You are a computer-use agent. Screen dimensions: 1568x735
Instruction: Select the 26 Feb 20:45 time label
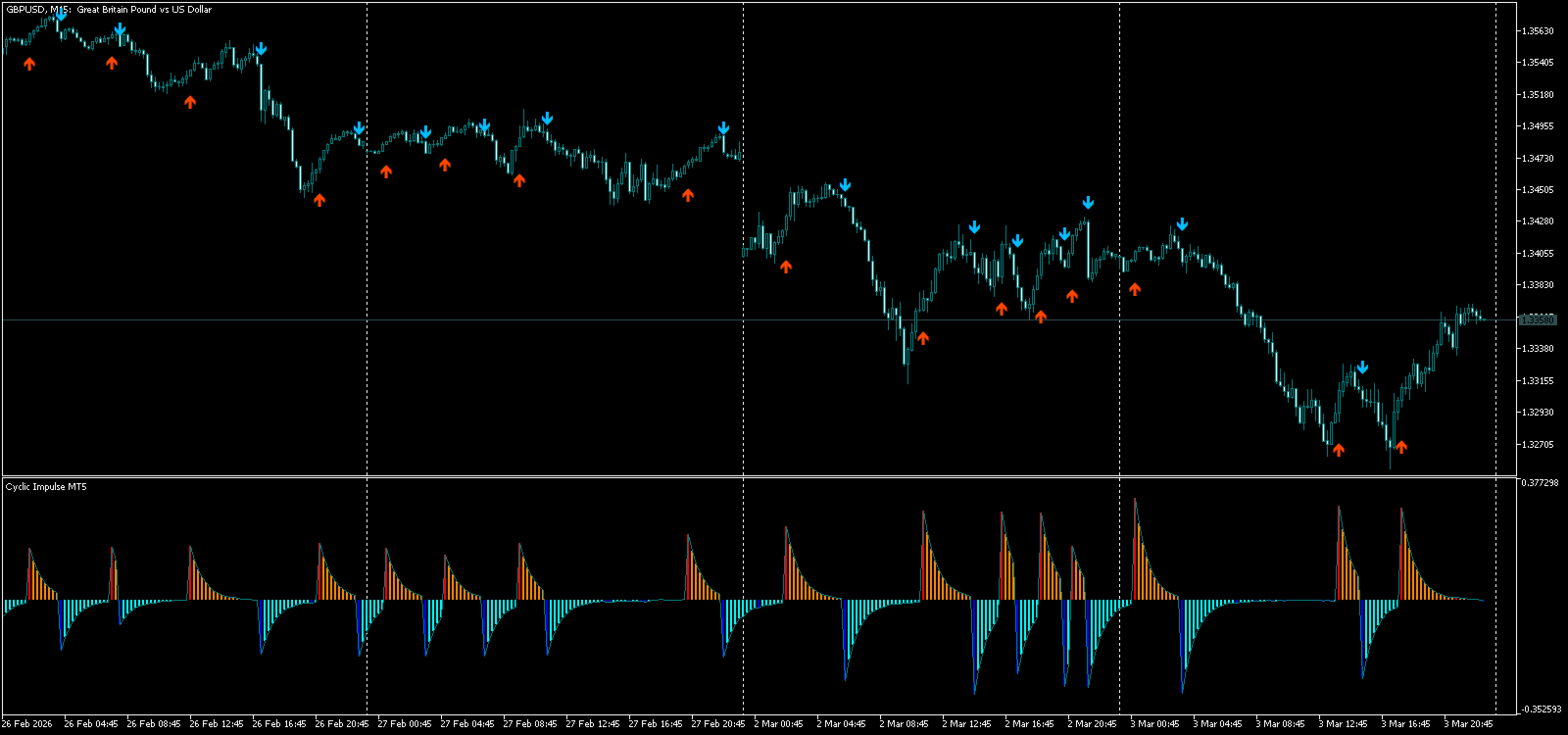click(342, 724)
